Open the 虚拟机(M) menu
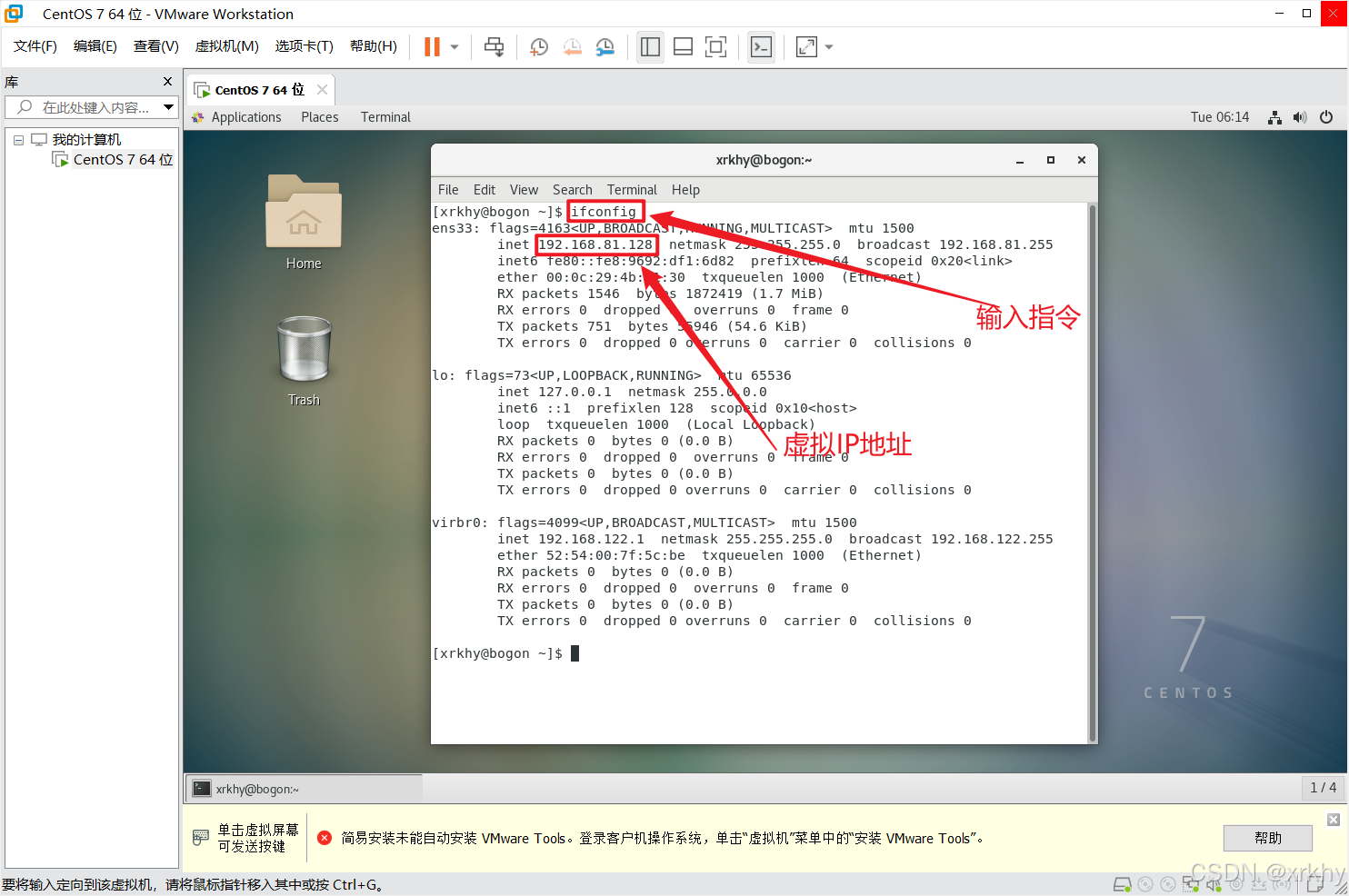The width and height of the screenshot is (1349, 896). click(227, 46)
